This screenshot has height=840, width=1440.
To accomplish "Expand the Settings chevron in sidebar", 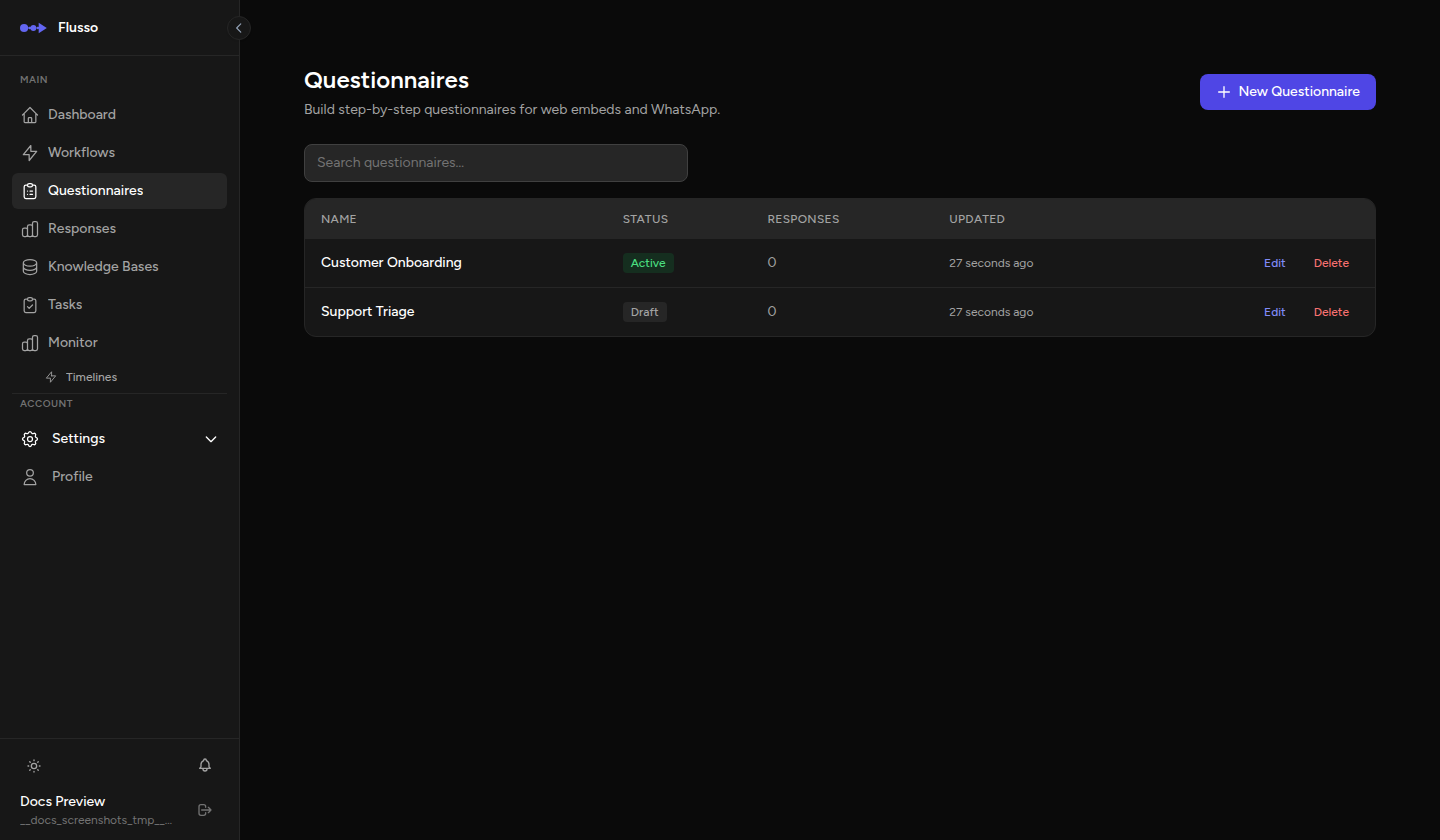I will [x=211, y=439].
